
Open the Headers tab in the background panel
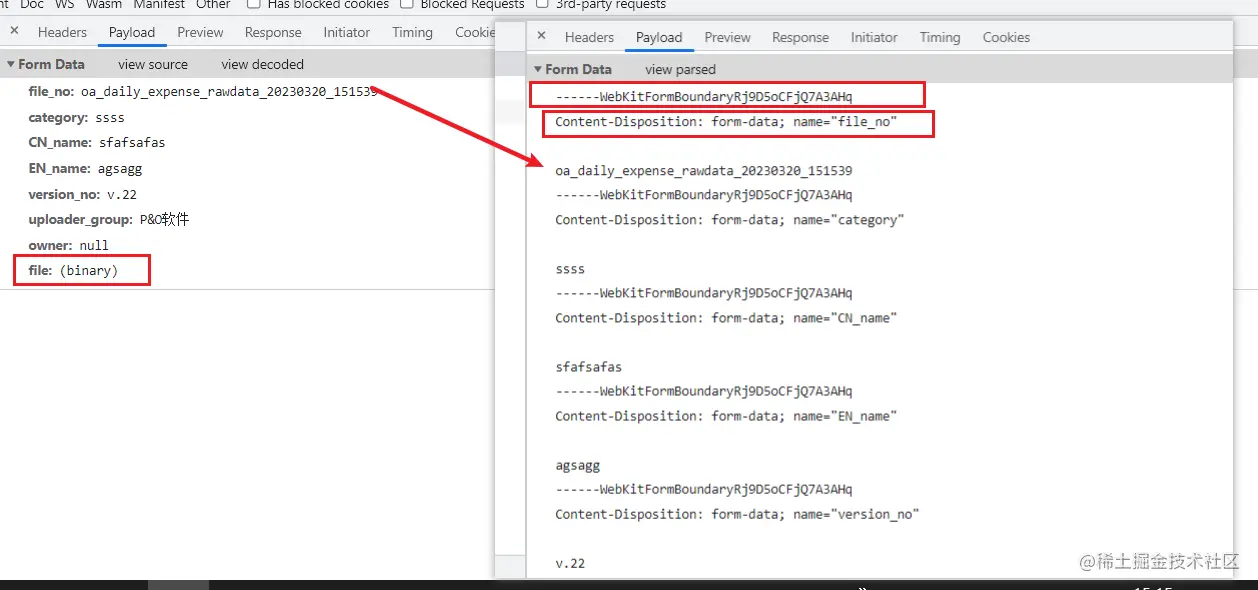(x=62, y=32)
